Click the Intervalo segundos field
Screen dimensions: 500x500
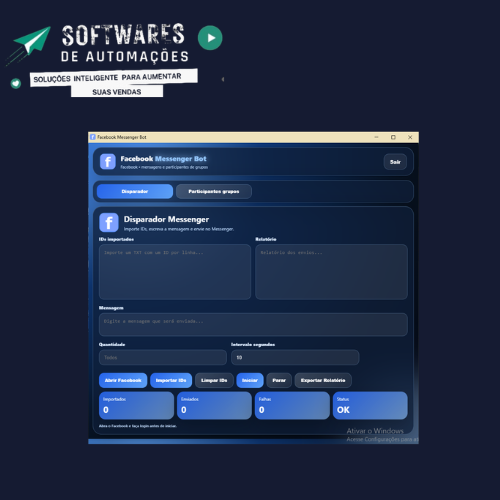(295, 357)
